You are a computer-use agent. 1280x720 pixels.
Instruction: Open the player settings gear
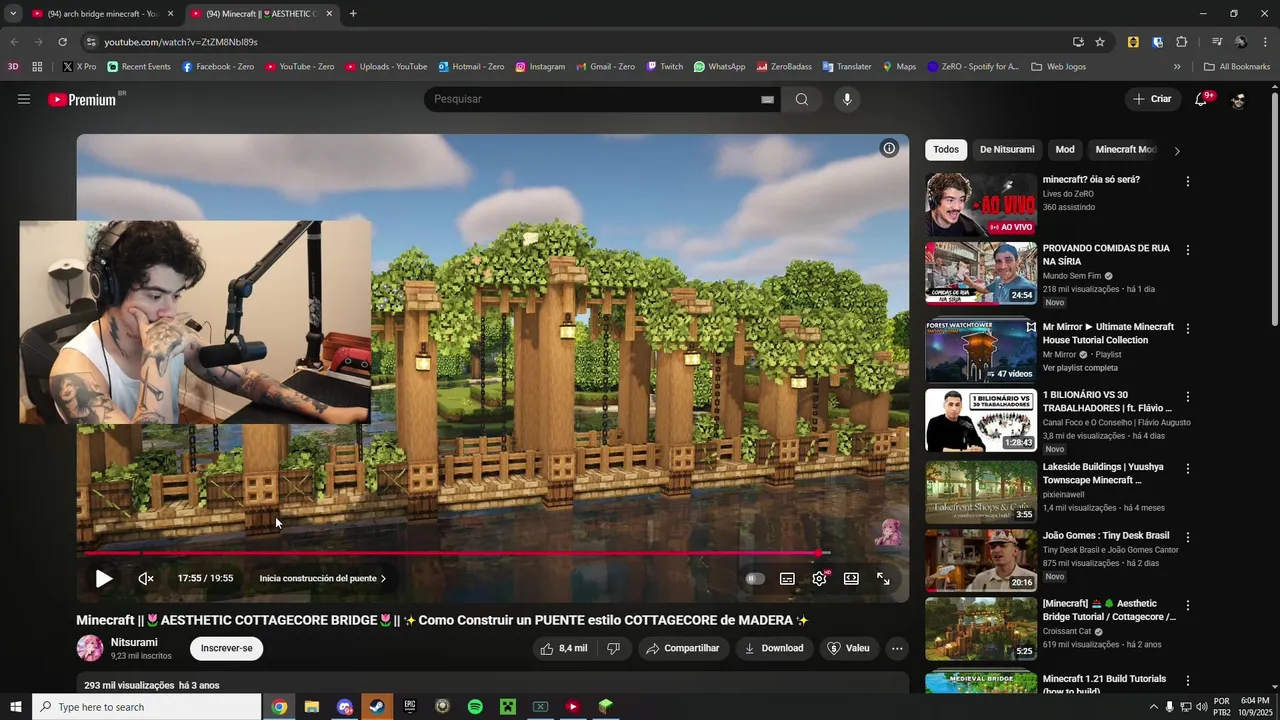(819, 578)
